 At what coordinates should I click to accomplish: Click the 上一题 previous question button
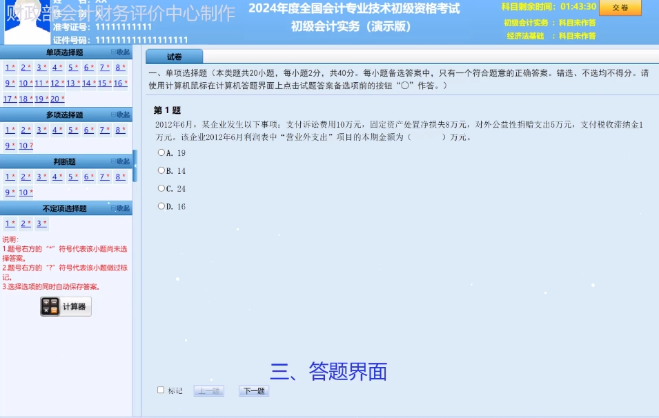pyautogui.click(x=209, y=391)
